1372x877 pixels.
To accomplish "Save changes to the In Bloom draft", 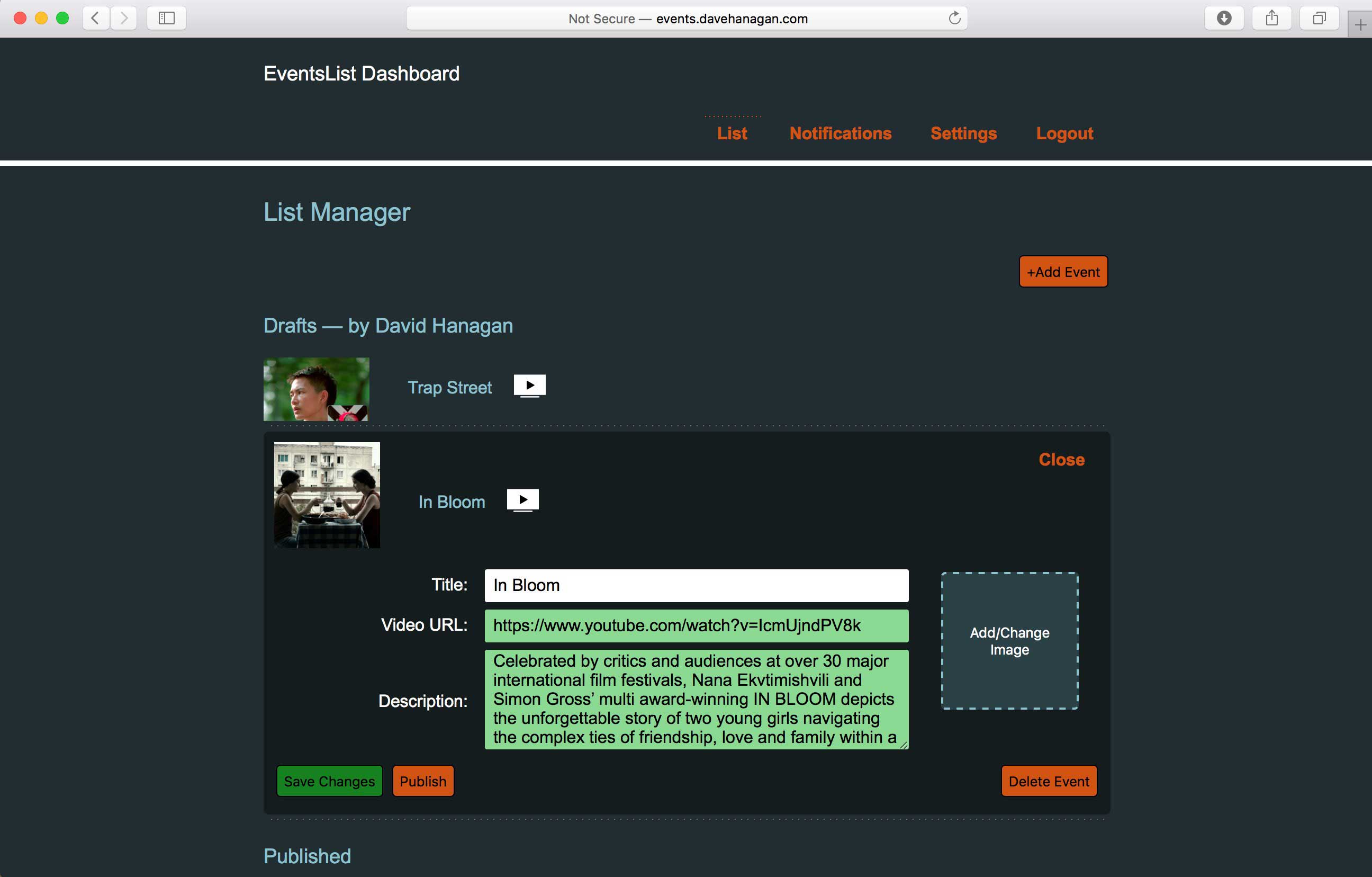I will tap(329, 781).
